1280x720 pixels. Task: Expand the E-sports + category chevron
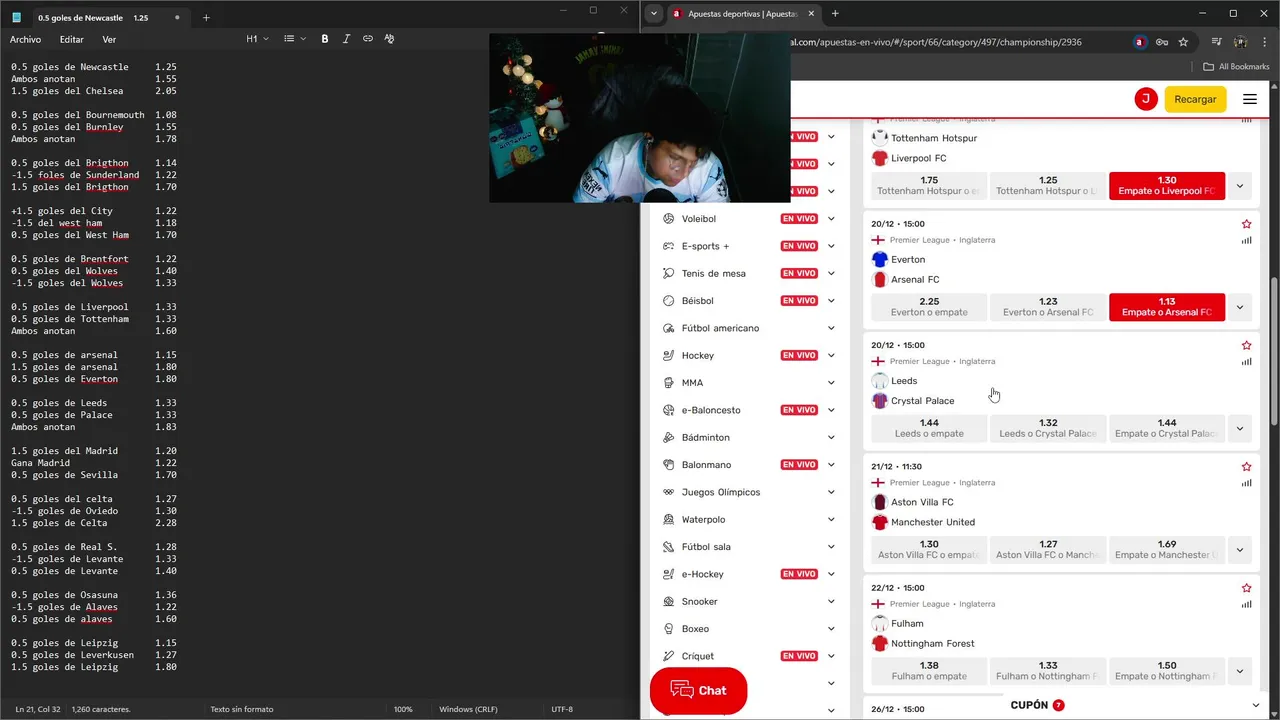[831, 246]
